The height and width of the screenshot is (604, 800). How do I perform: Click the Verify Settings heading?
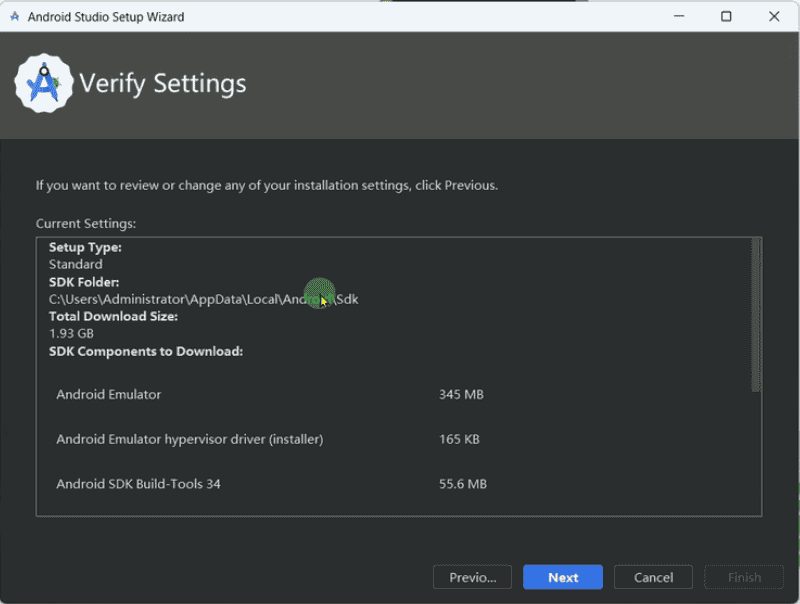[163, 83]
